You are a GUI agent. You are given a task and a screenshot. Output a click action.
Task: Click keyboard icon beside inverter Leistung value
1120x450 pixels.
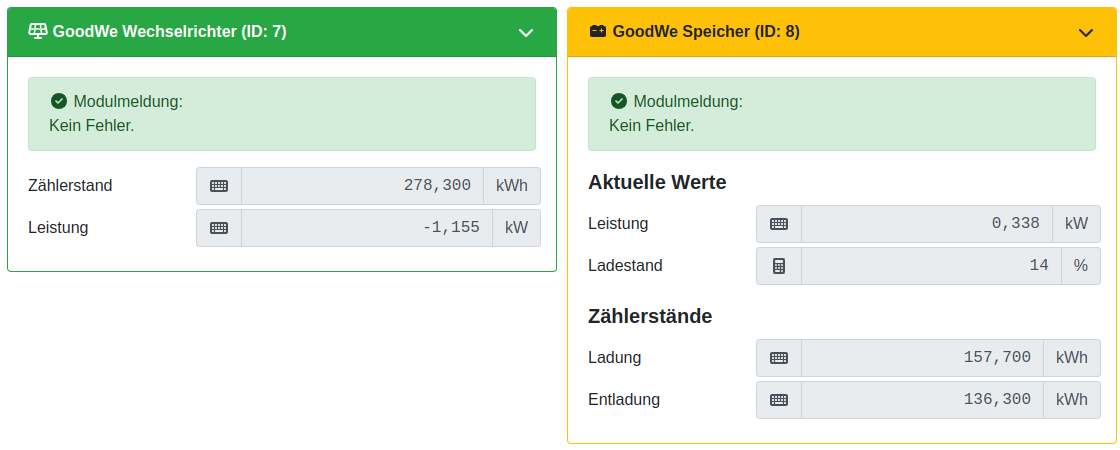[x=219, y=228]
